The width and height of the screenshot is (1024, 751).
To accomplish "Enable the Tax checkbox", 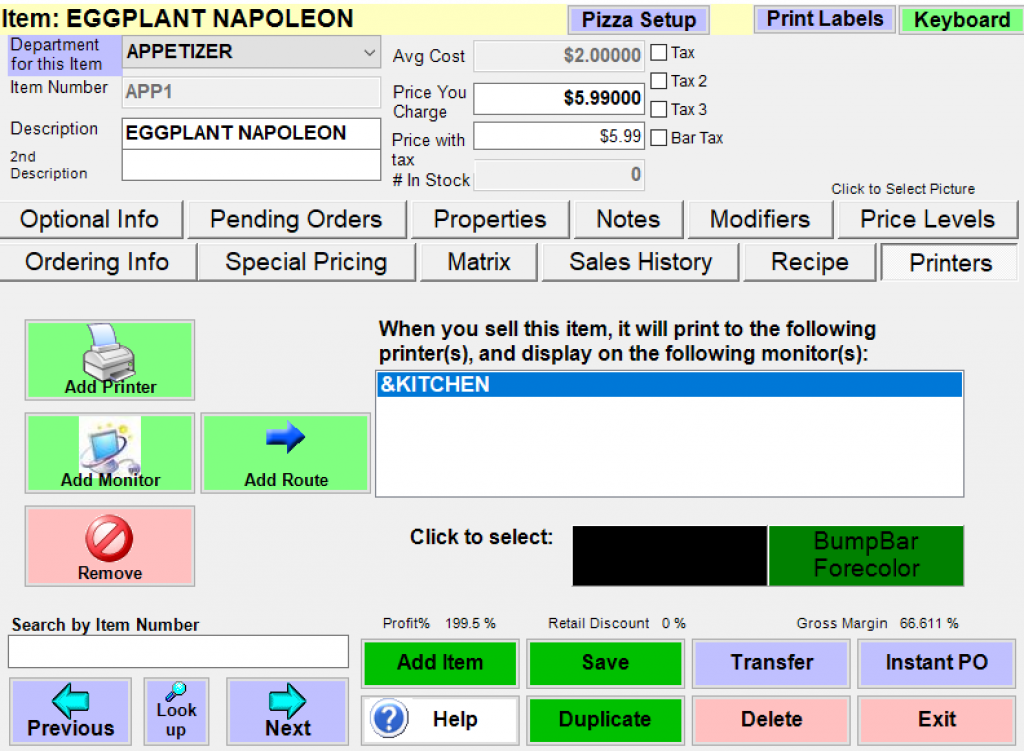I will [659, 52].
